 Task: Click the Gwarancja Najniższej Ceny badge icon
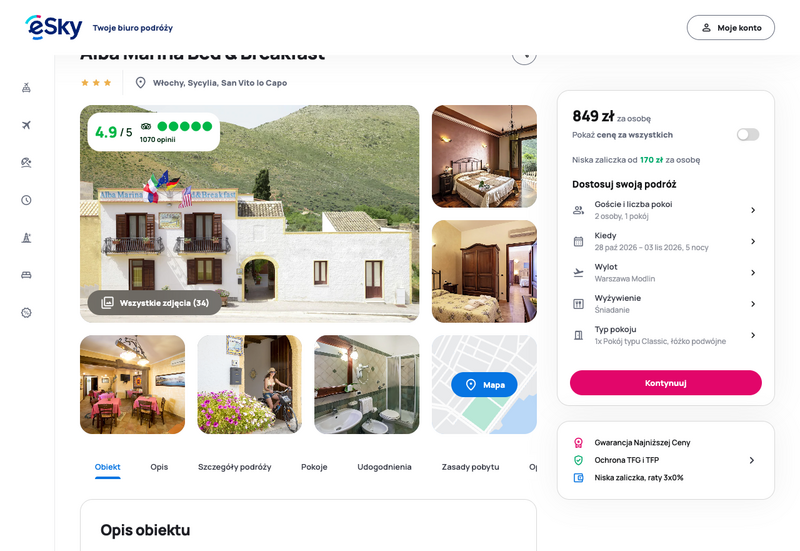pyautogui.click(x=578, y=443)
